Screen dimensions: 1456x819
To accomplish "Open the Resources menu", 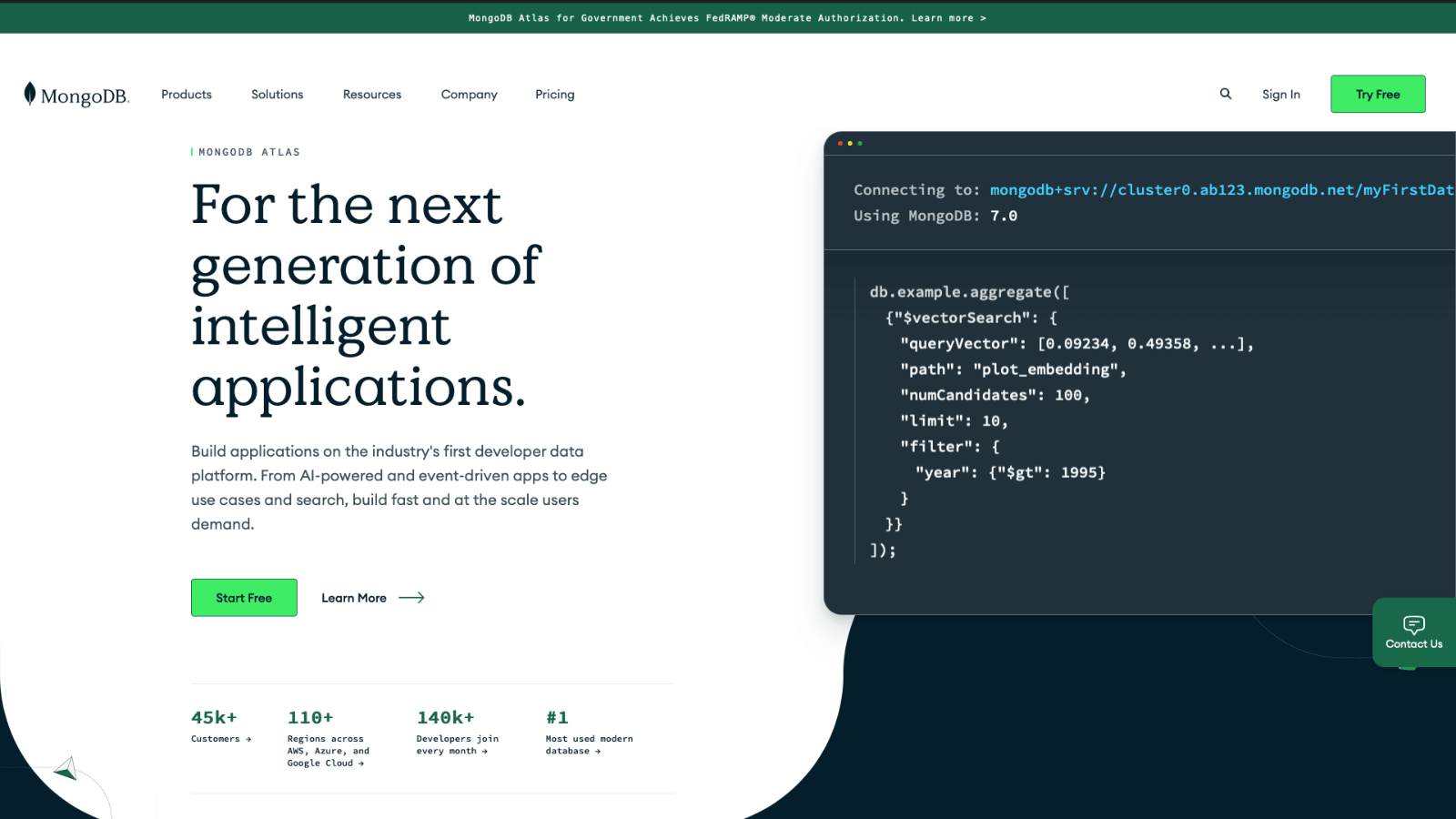I will click(x=372, y=95).
